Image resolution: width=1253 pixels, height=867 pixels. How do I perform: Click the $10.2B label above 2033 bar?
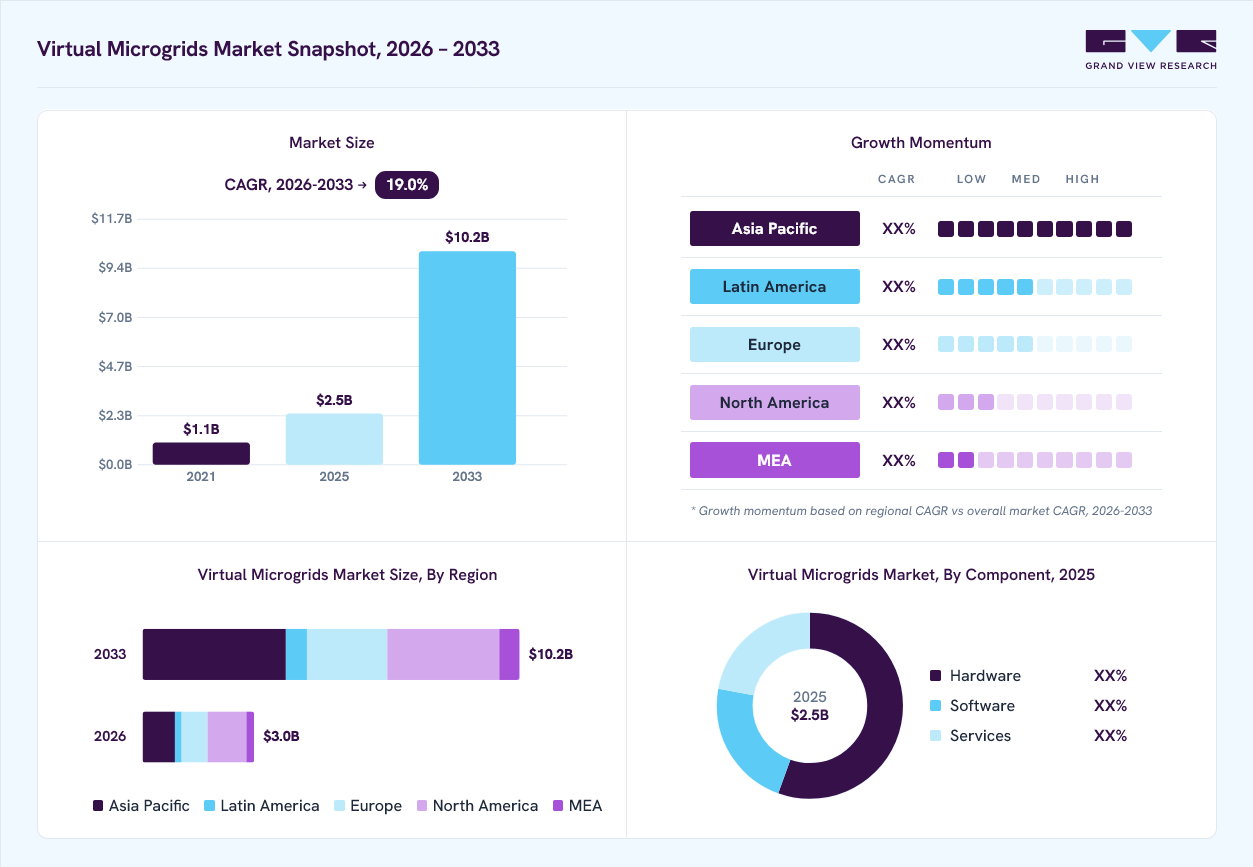tap(467, 237)
